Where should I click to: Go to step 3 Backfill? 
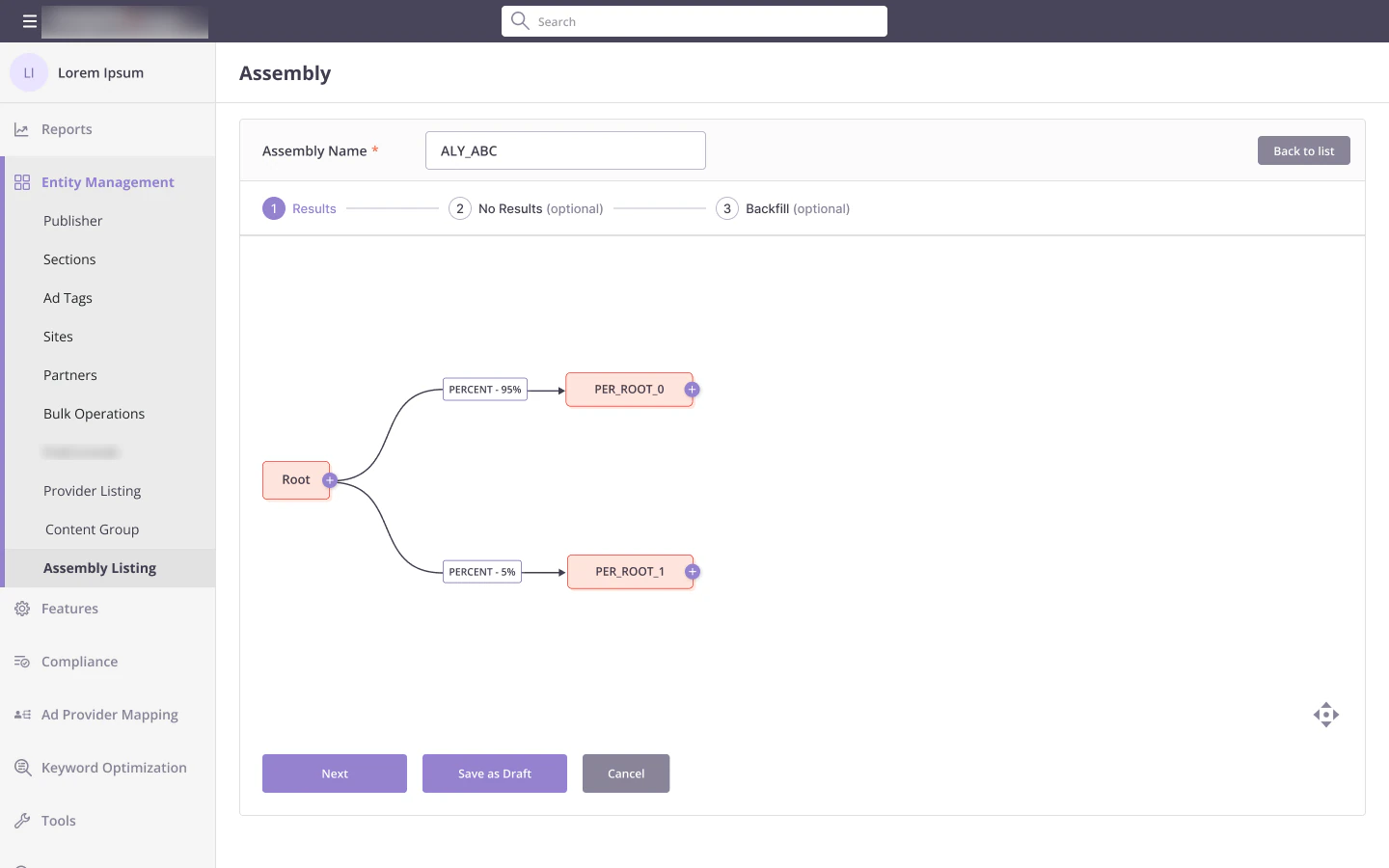[782, 208]
